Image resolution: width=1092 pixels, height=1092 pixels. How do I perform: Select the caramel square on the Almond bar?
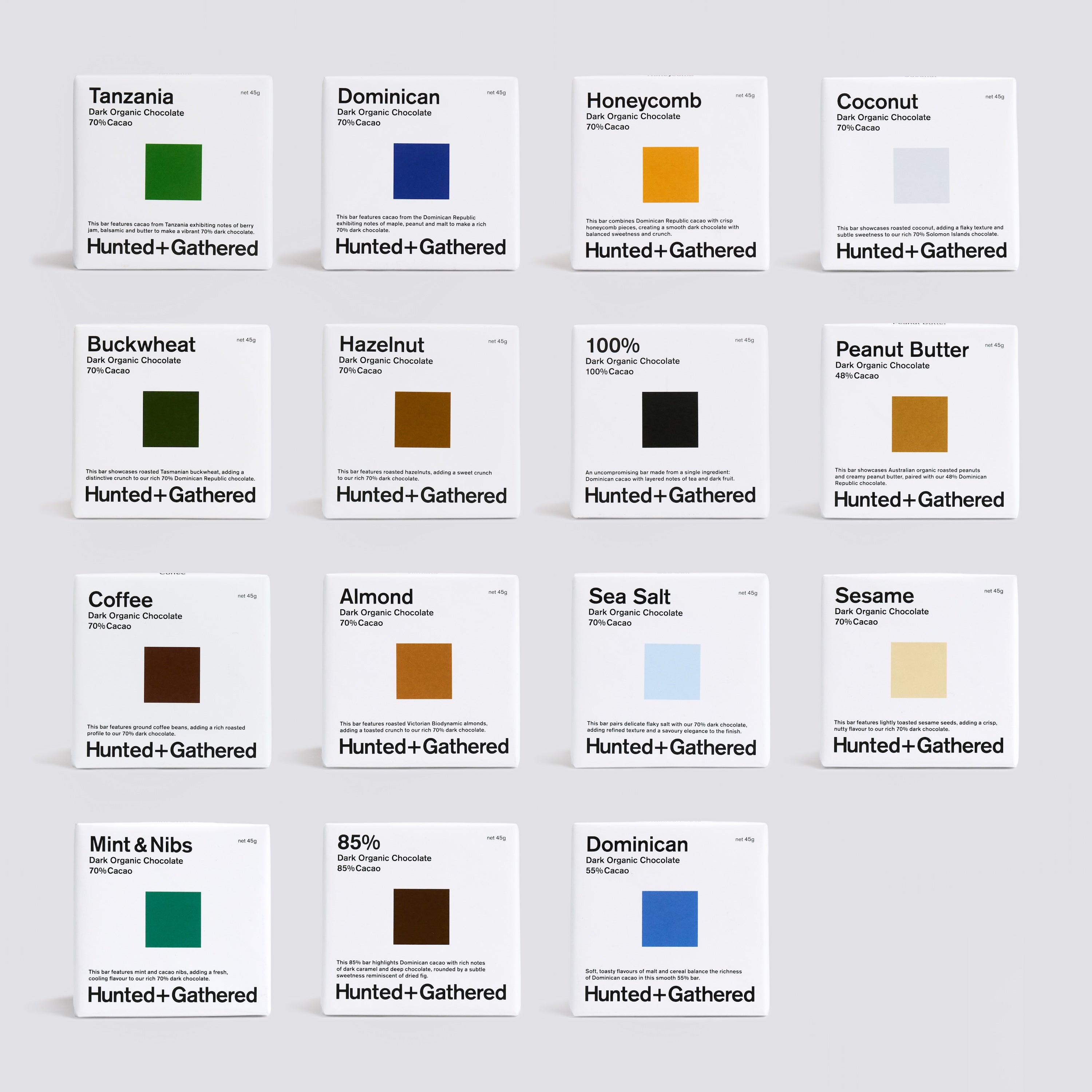pyautogui.click(x=424, y=672)
